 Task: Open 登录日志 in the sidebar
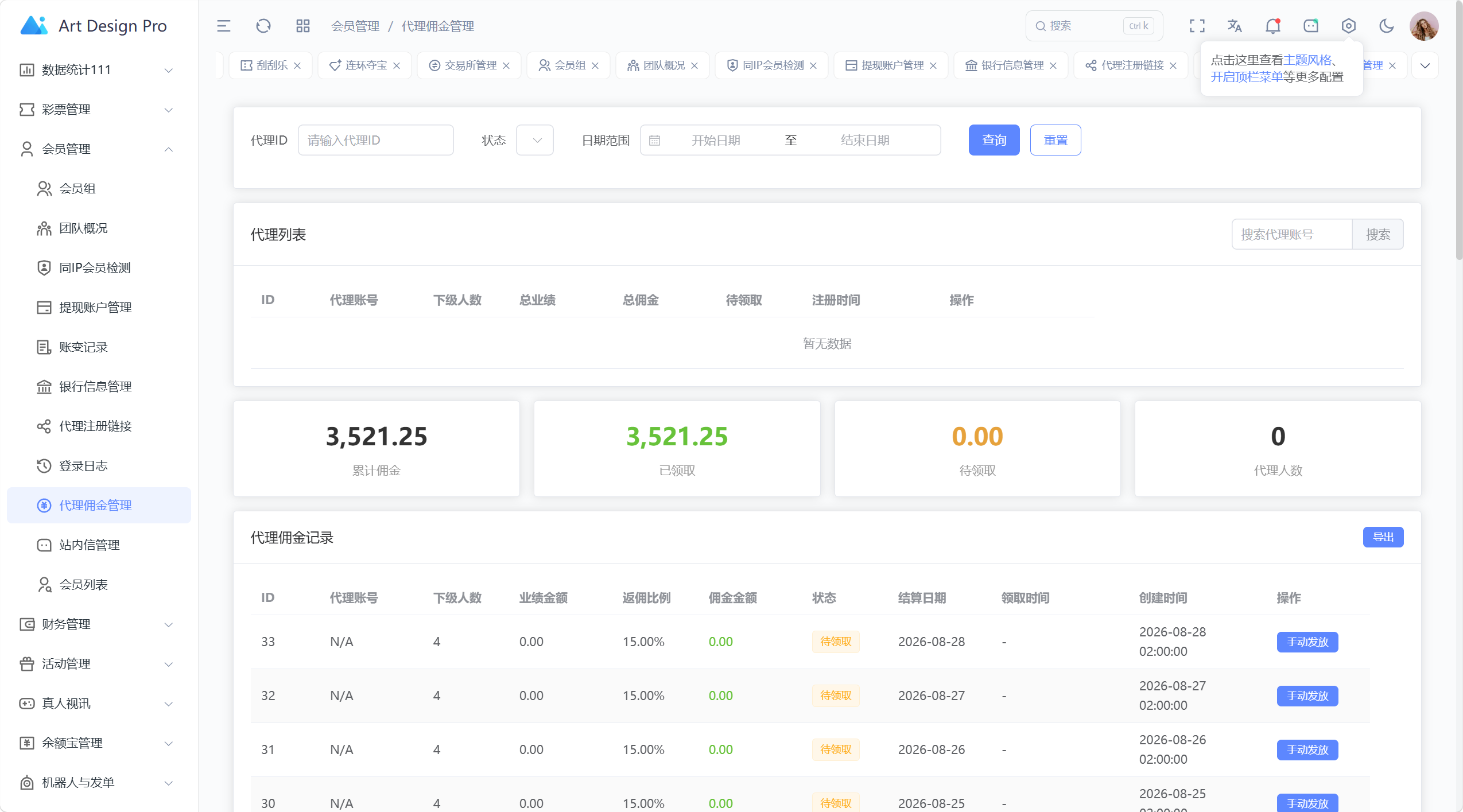click(99, 465)
